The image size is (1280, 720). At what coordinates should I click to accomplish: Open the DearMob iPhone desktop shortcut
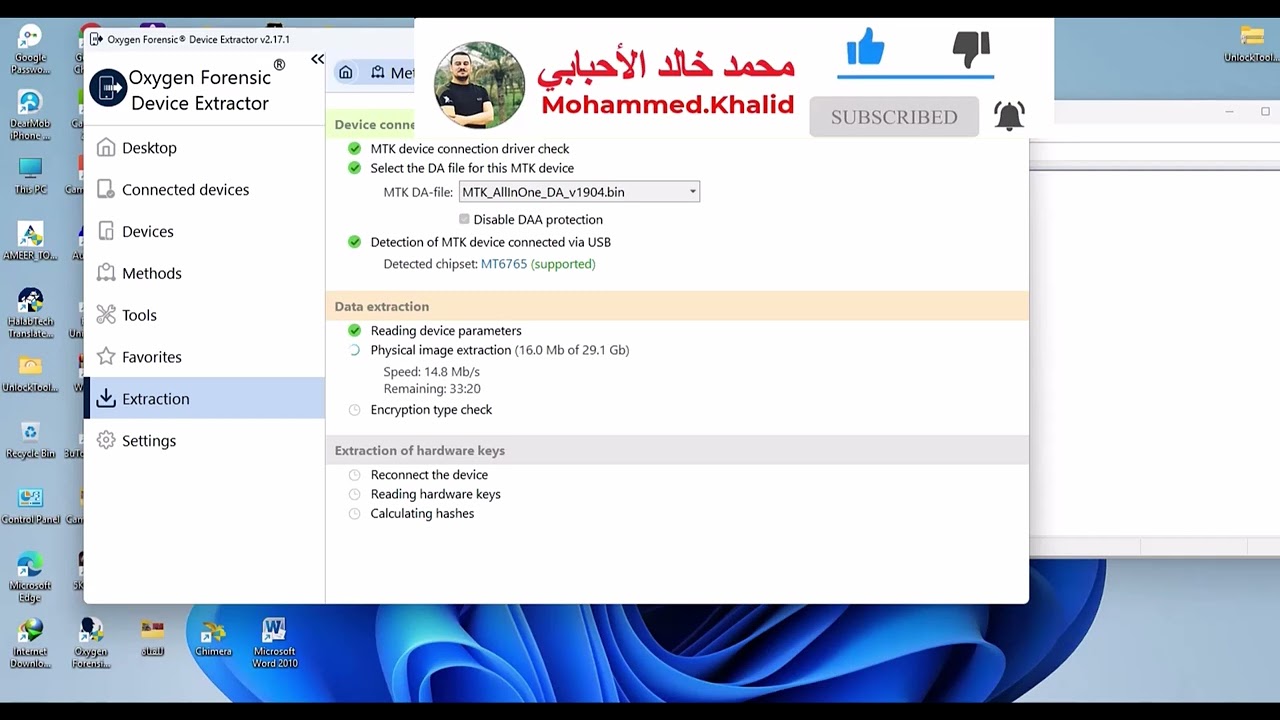pyautogui.click(x=30, y=115)
